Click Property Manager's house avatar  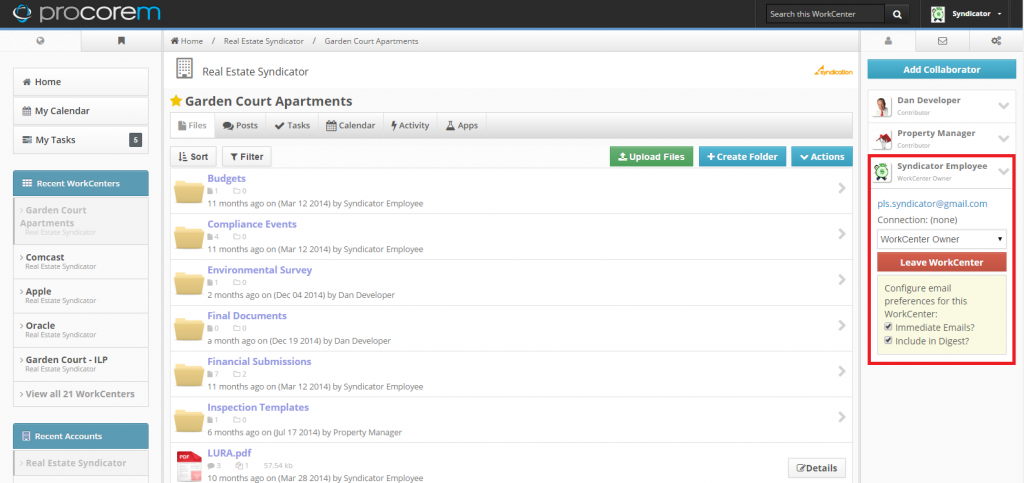(882, 139)
